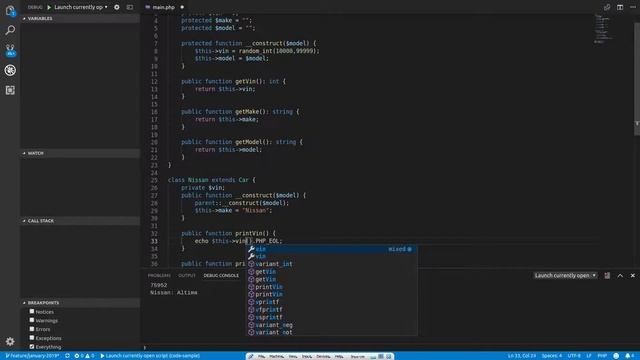Collapse the BREAKPOINTS section
The image size is (640, 360).
80,303
